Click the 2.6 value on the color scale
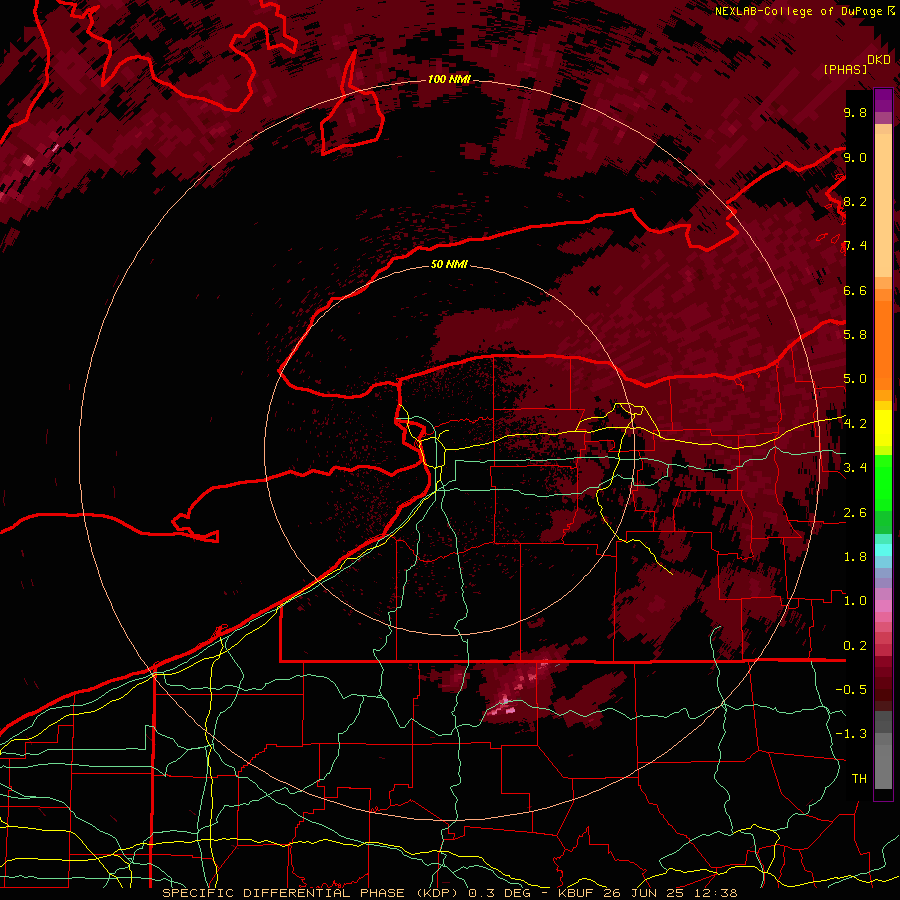This screenshot has width=900, height=900. [x=855, y=513]
